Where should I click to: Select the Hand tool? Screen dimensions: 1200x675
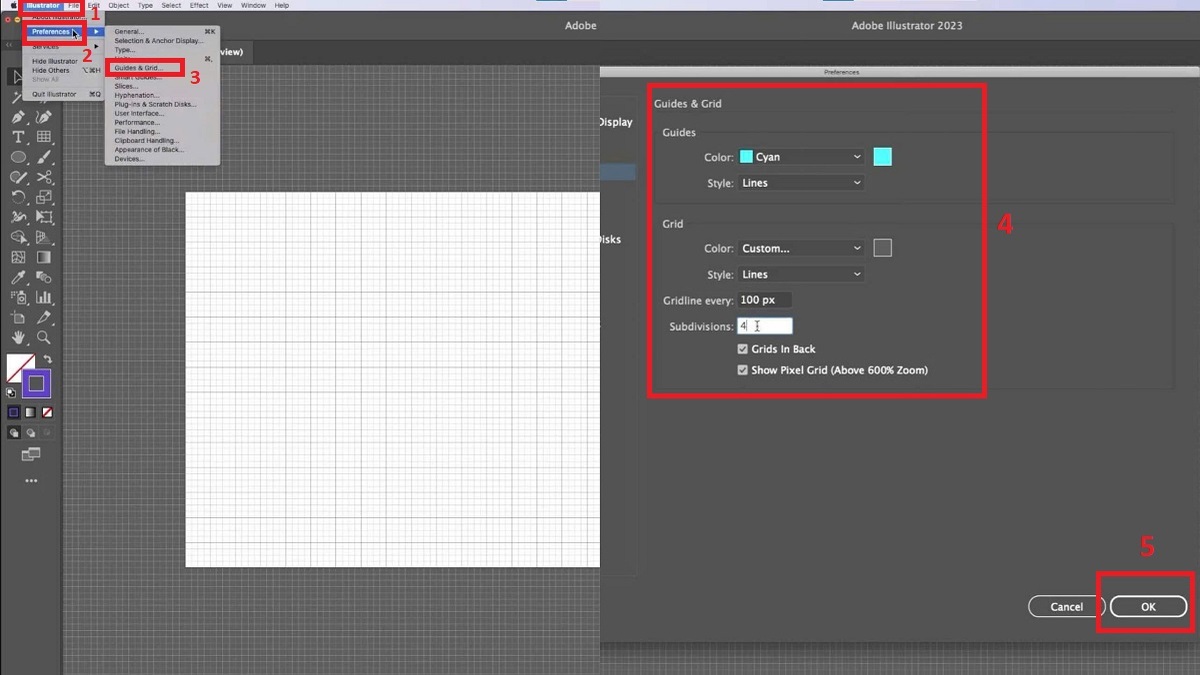(19, 338)
